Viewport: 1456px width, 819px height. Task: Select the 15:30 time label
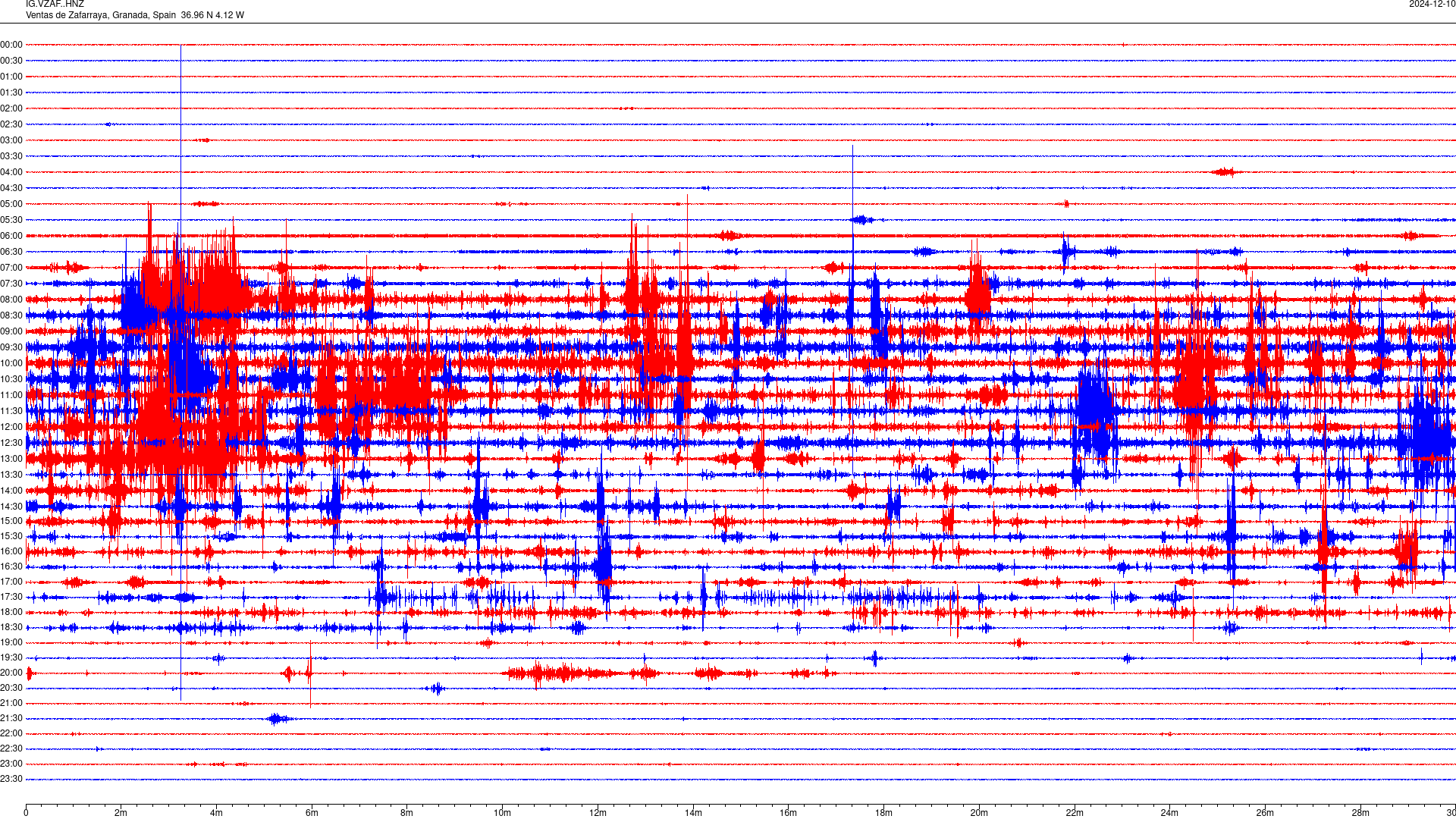click(11, 536)
